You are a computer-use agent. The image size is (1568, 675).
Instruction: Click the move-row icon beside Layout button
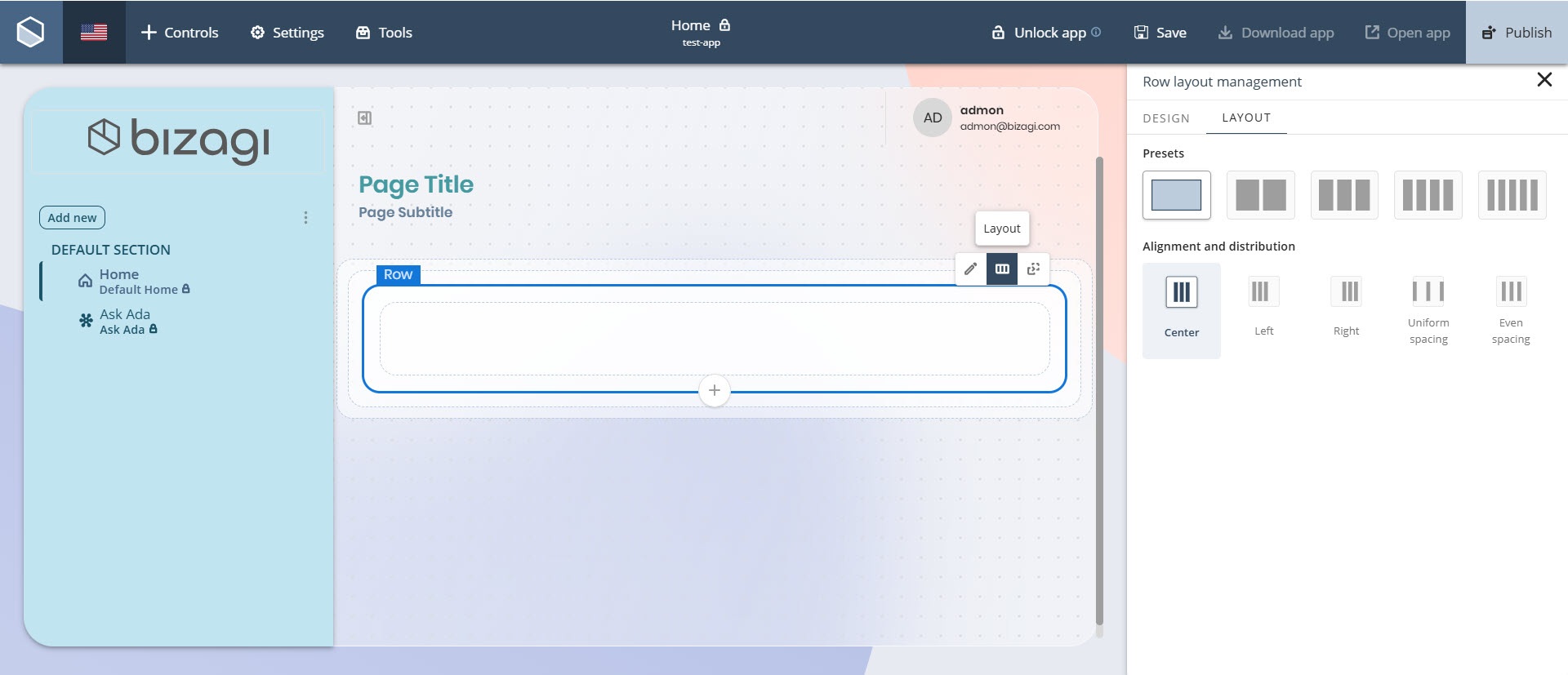tap(1033, 269)
